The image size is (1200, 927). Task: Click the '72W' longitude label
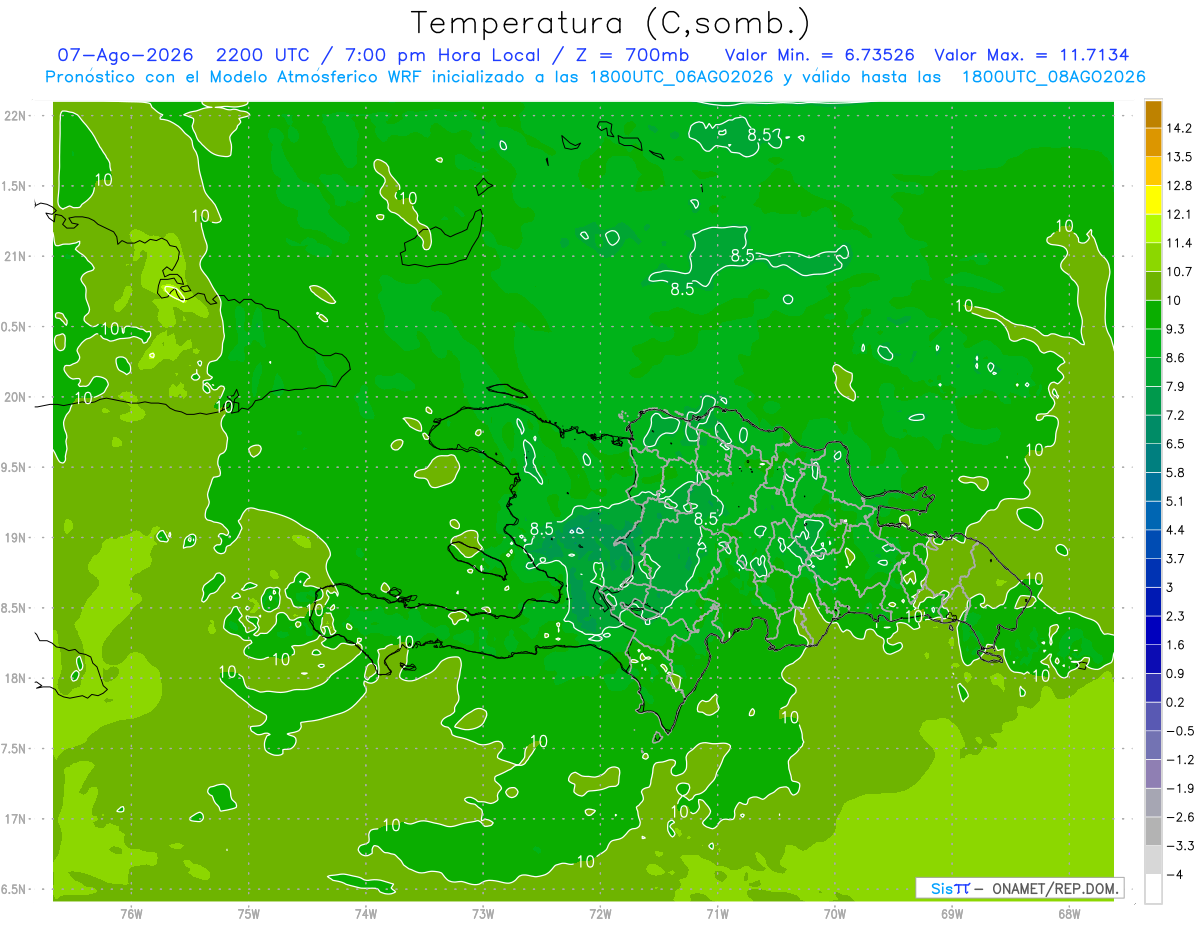point(600,914)
